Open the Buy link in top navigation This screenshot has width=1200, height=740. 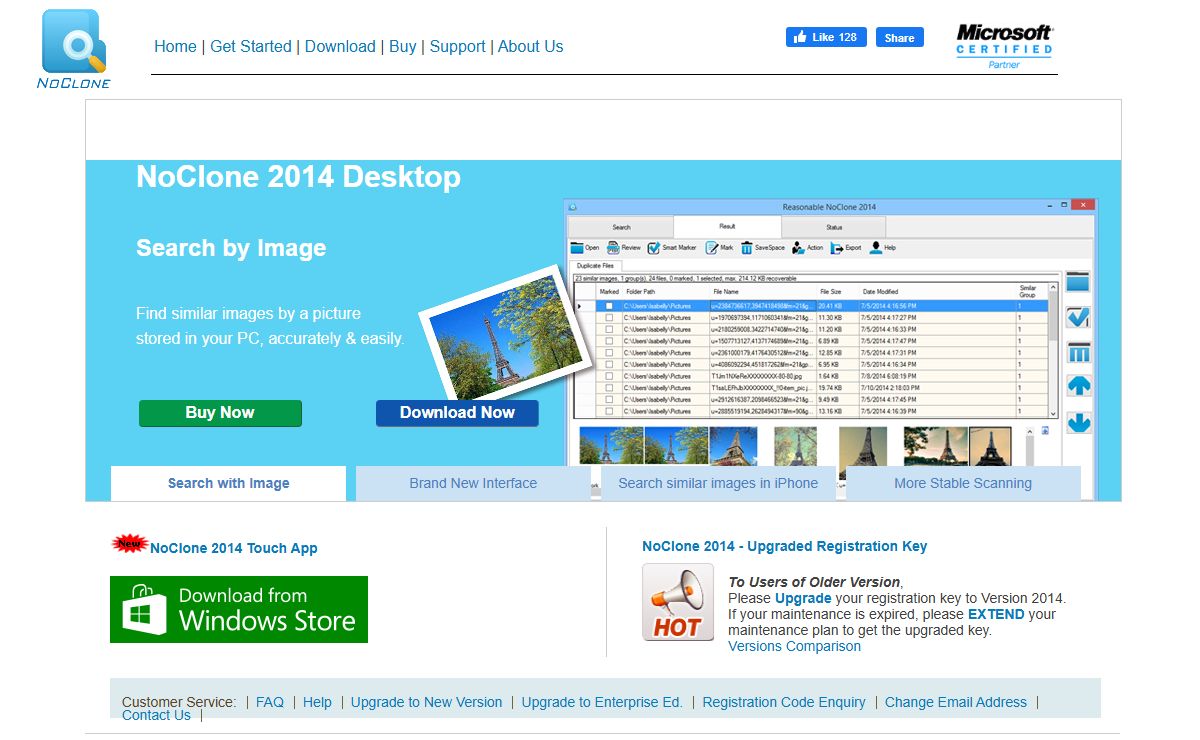(x=403, y=46)
